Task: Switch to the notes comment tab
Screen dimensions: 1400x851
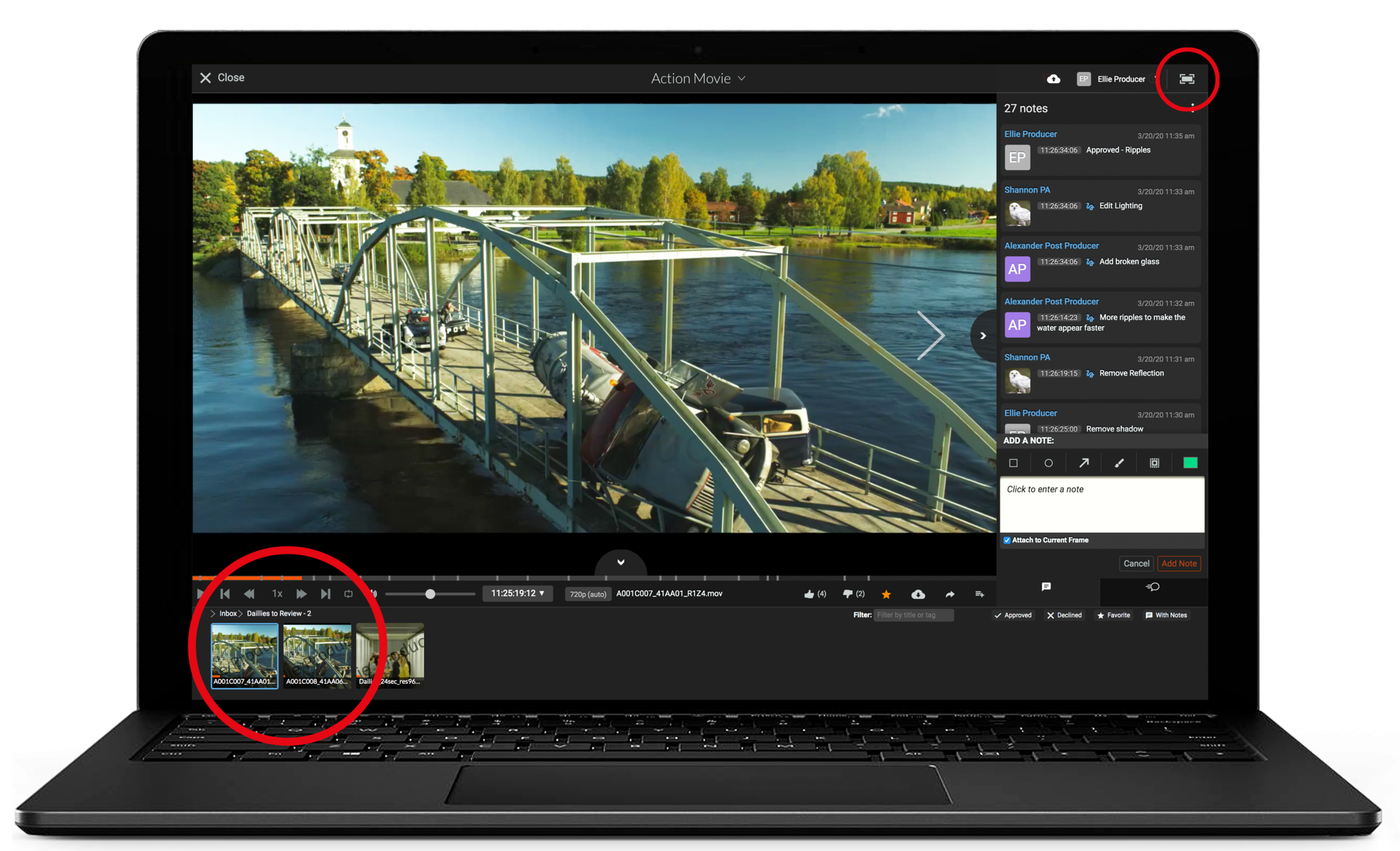Action: [1046, 587]
